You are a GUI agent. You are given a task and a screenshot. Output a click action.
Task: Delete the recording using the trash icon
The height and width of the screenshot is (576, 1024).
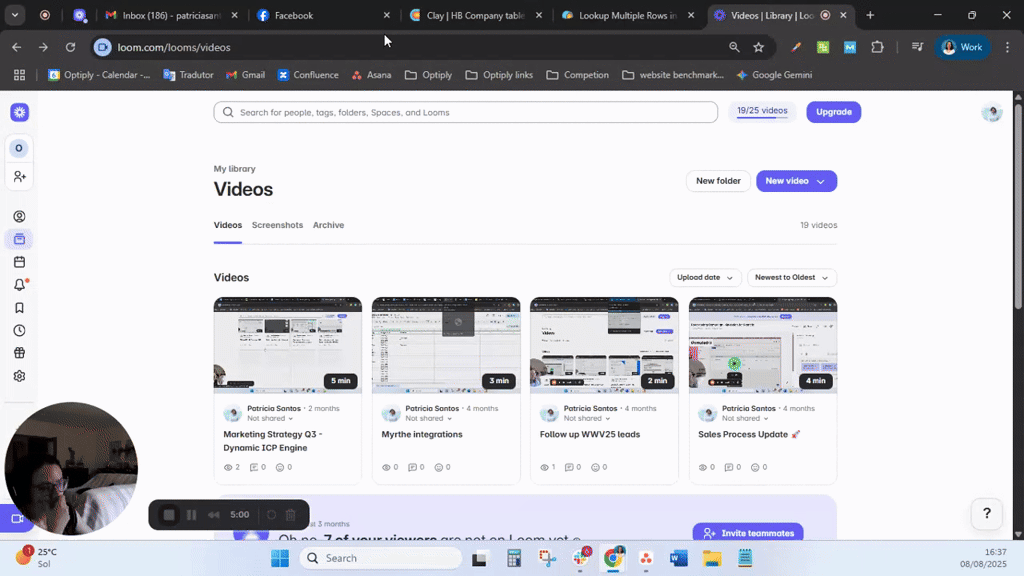tap(290, 514)
